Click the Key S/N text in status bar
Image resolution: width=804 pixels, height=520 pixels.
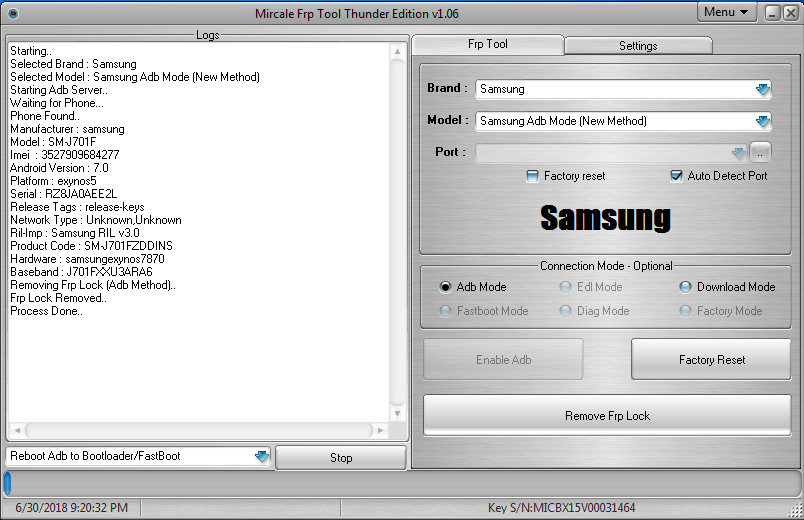coord(561,508)
